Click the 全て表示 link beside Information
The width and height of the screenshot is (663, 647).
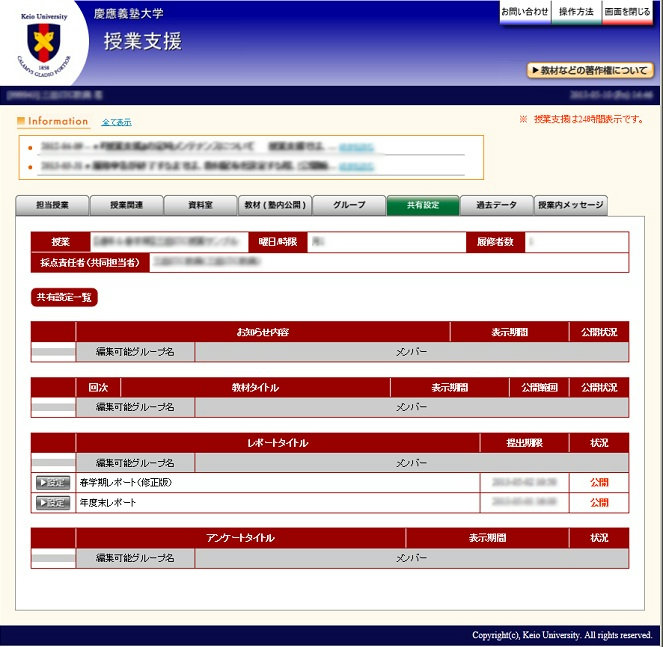(116, 122)
